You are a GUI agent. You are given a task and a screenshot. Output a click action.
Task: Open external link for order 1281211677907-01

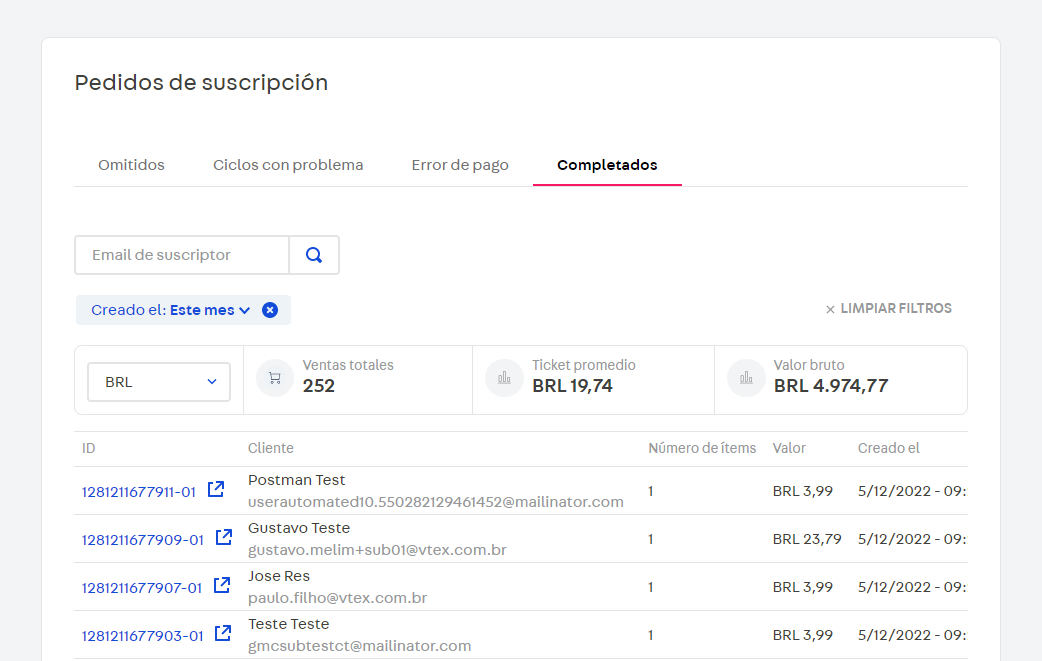coord(222,585)
